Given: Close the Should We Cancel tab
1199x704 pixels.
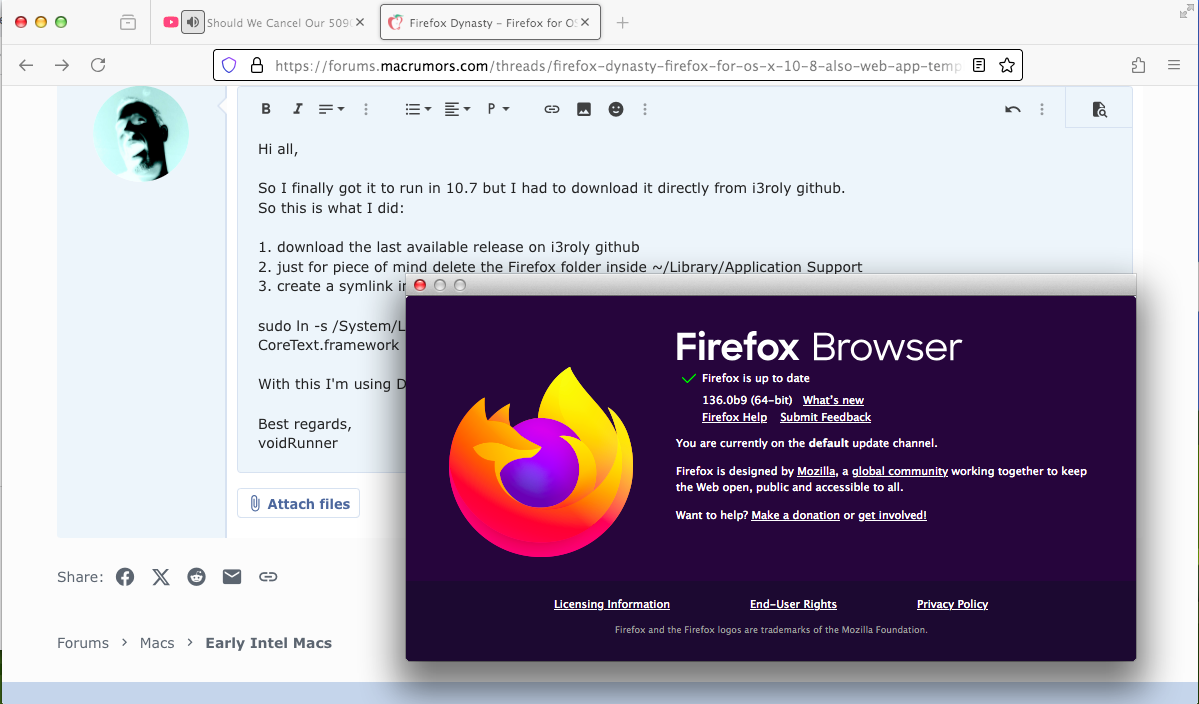Looking at the screenshot, I should 360,23.
